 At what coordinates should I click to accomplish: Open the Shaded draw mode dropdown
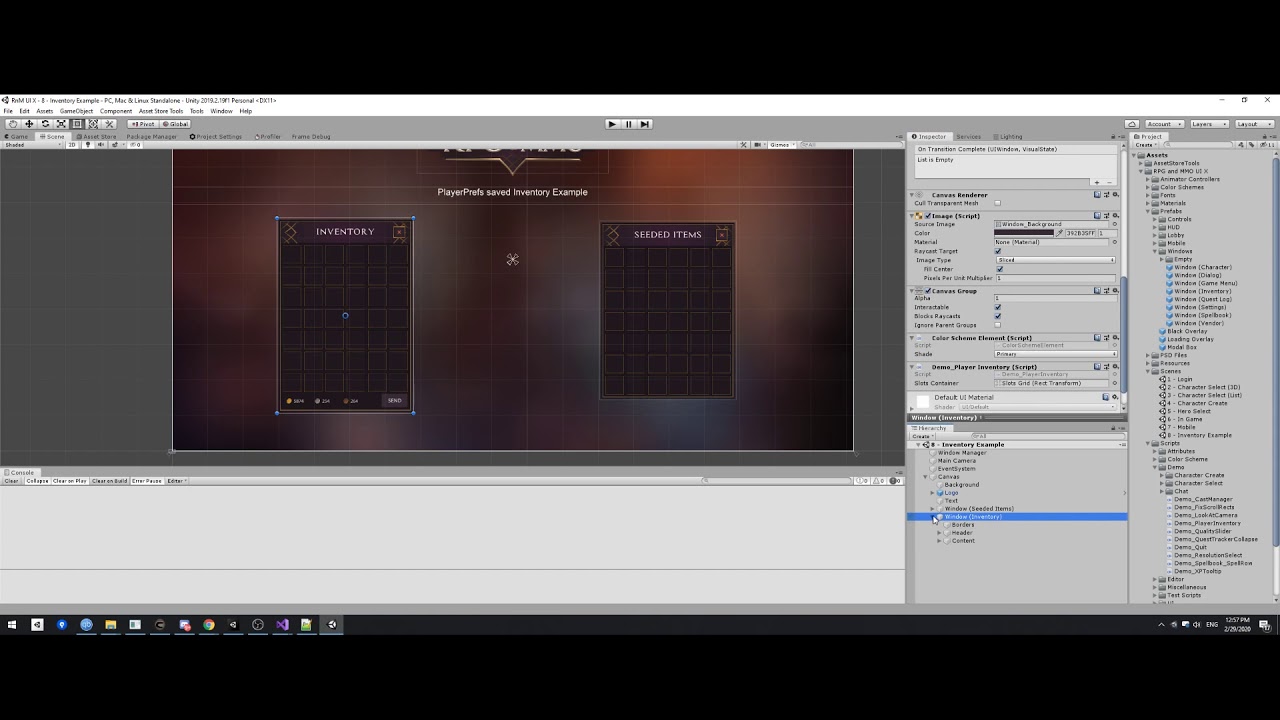click(x=32, y=145)
